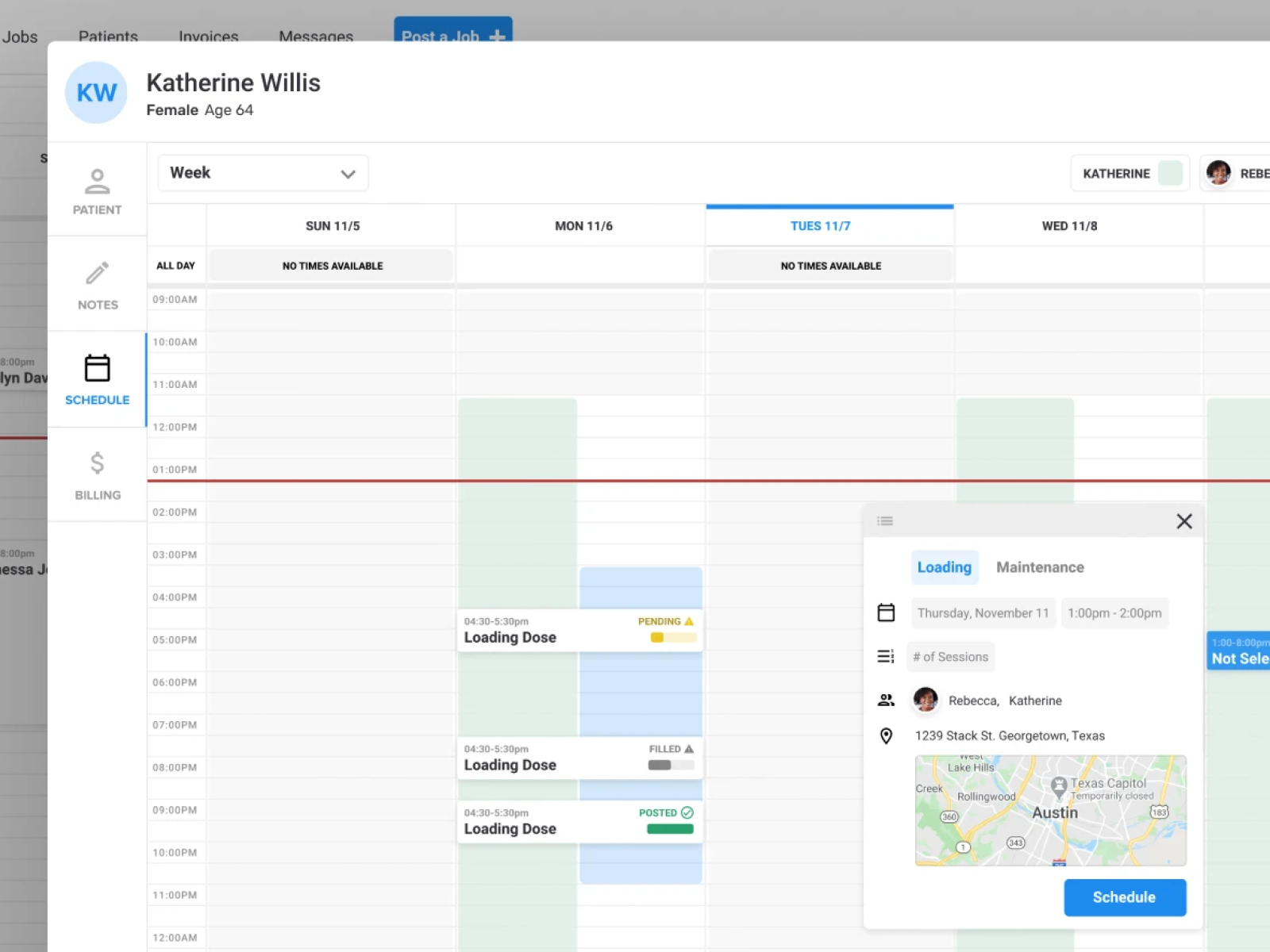This screenshot has width=1270, height=952.
Task: Open the Messages menu in background
Action: pos(316,36)
